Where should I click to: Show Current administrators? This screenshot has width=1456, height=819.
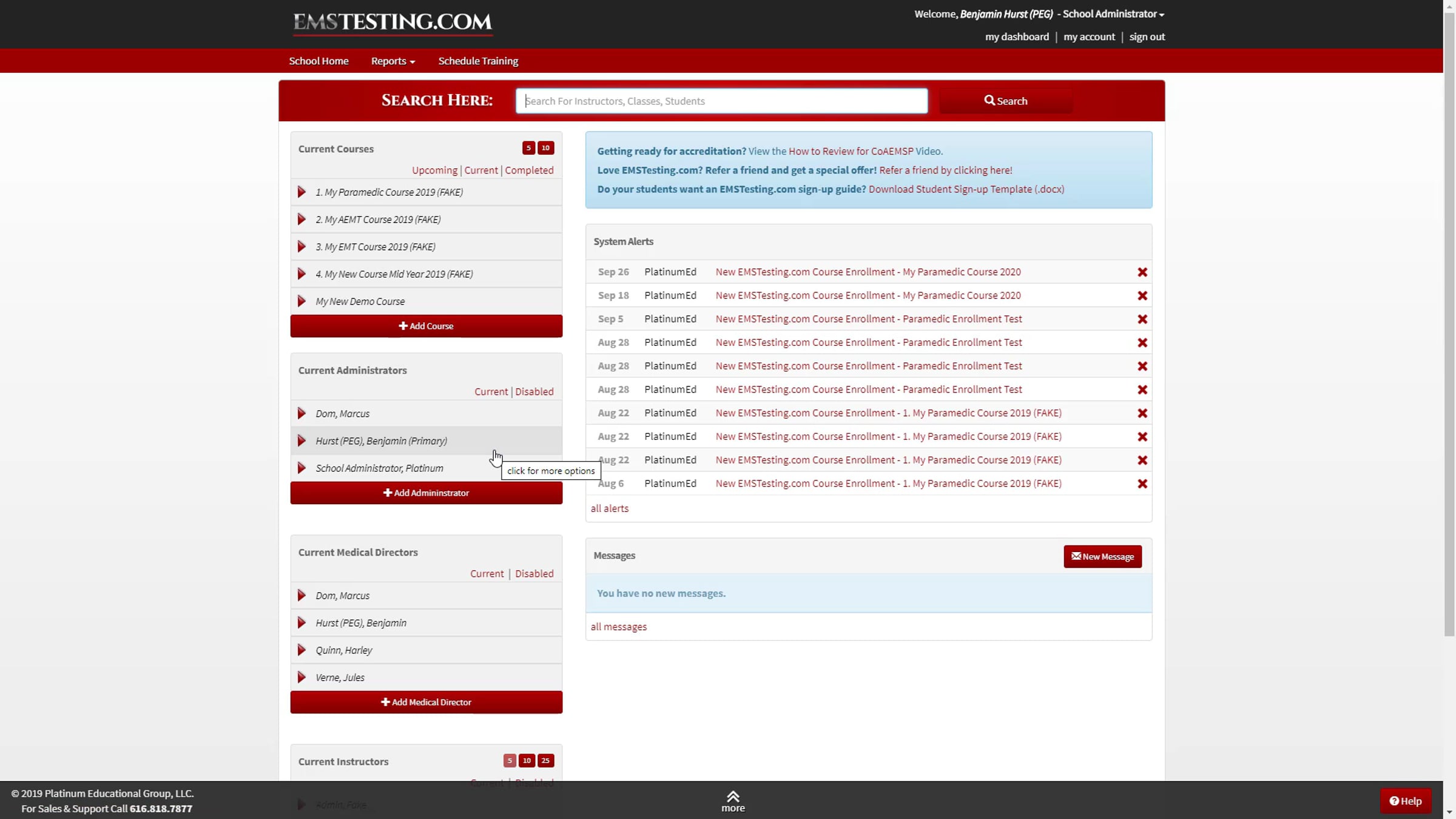click(491, 392)
